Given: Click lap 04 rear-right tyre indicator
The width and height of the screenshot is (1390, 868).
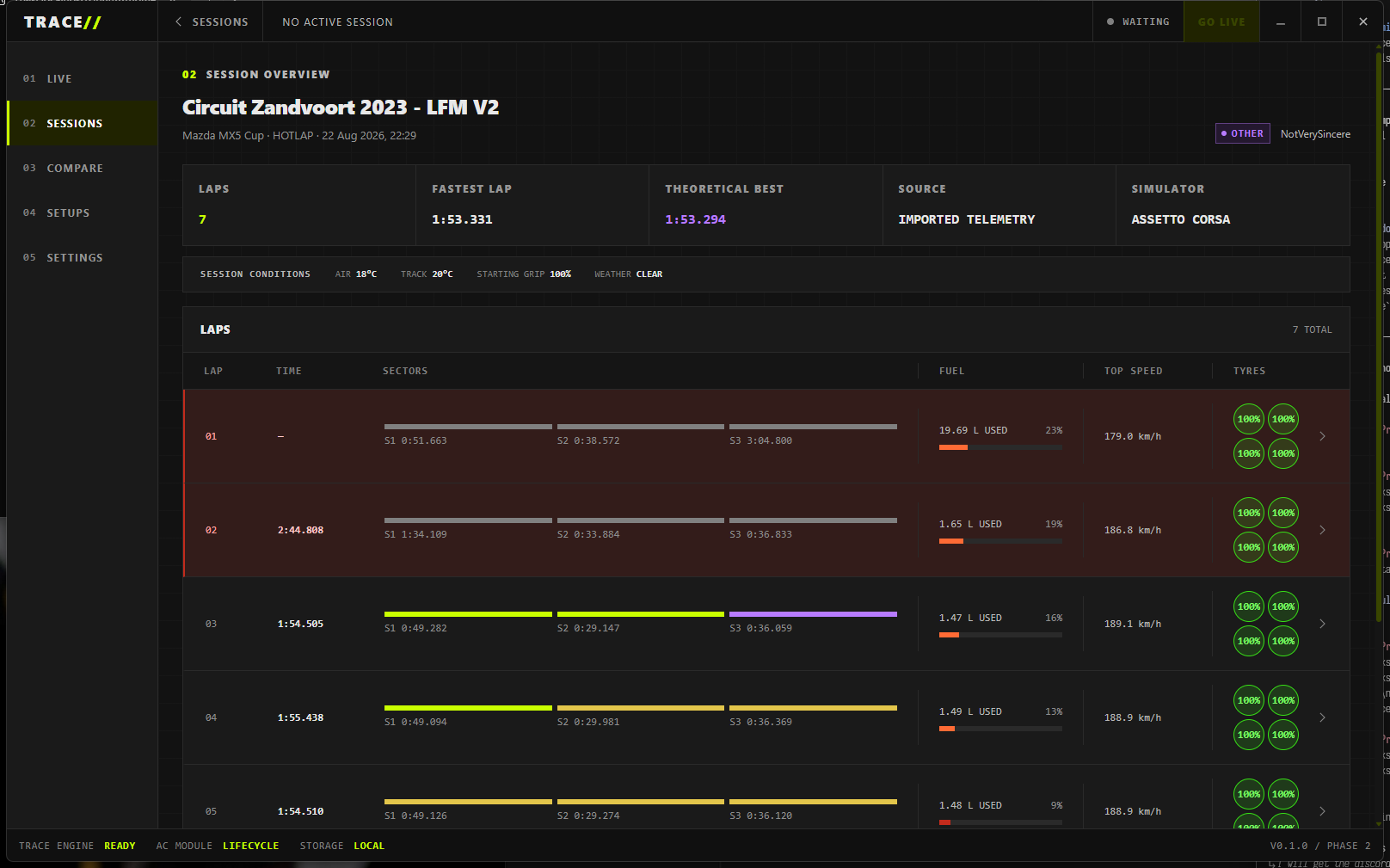Looking at the screenshot, I should tap(1283, 735).
